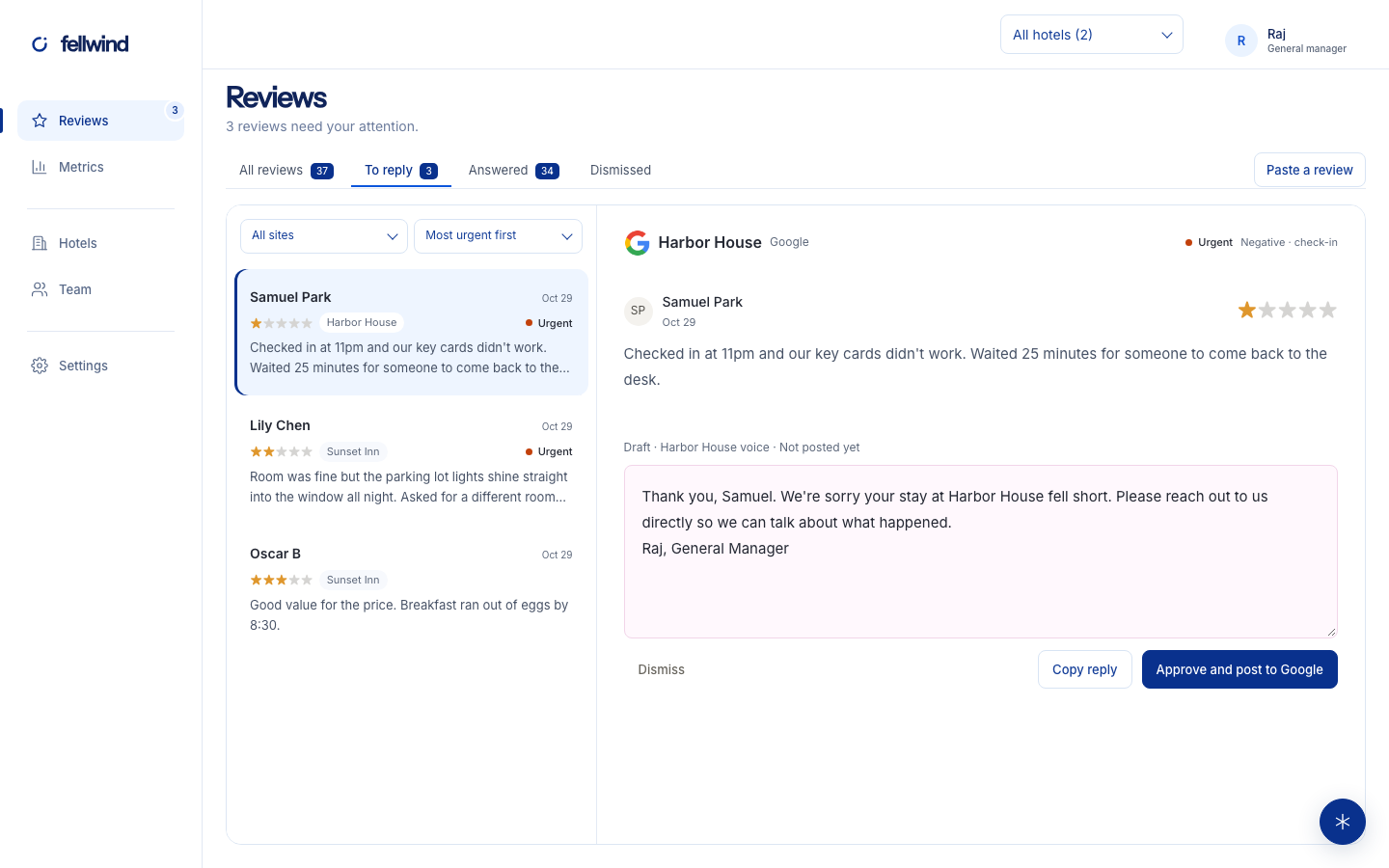This screenshot has height=868, width=1389.
Task: Select the To reply tab
Action: pos(401,171)
